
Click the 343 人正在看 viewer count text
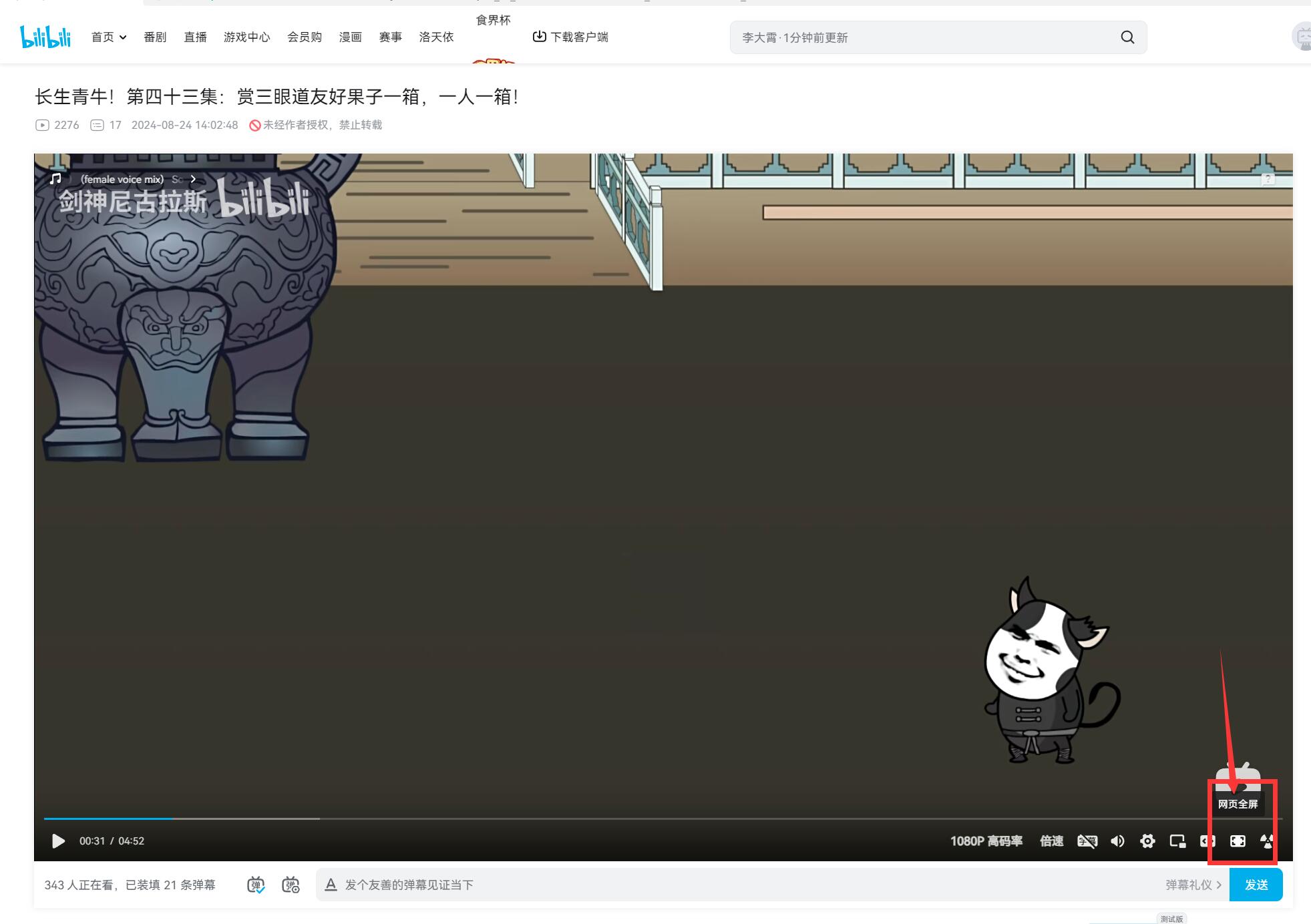tap(80, 885)
